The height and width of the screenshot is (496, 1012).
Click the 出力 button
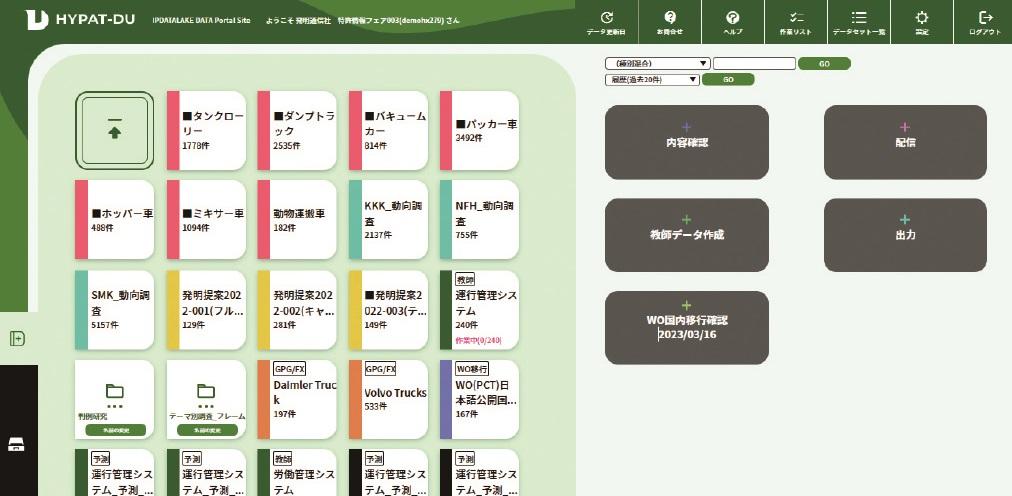[x=905, y=235]
